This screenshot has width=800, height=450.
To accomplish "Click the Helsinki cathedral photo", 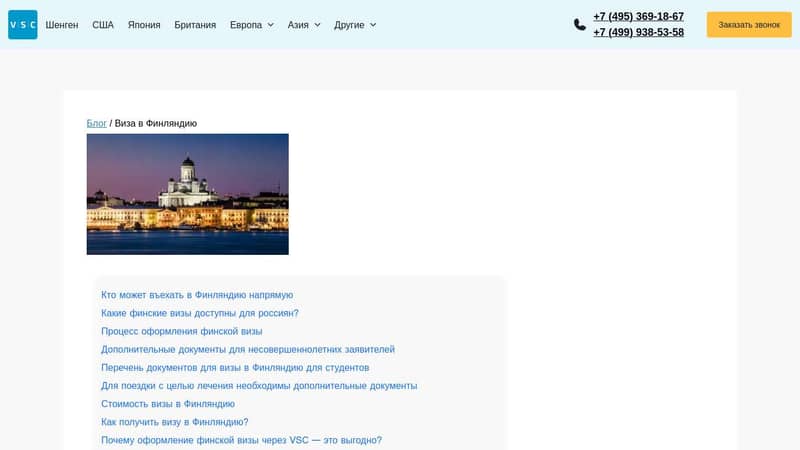I will point(188,194).
